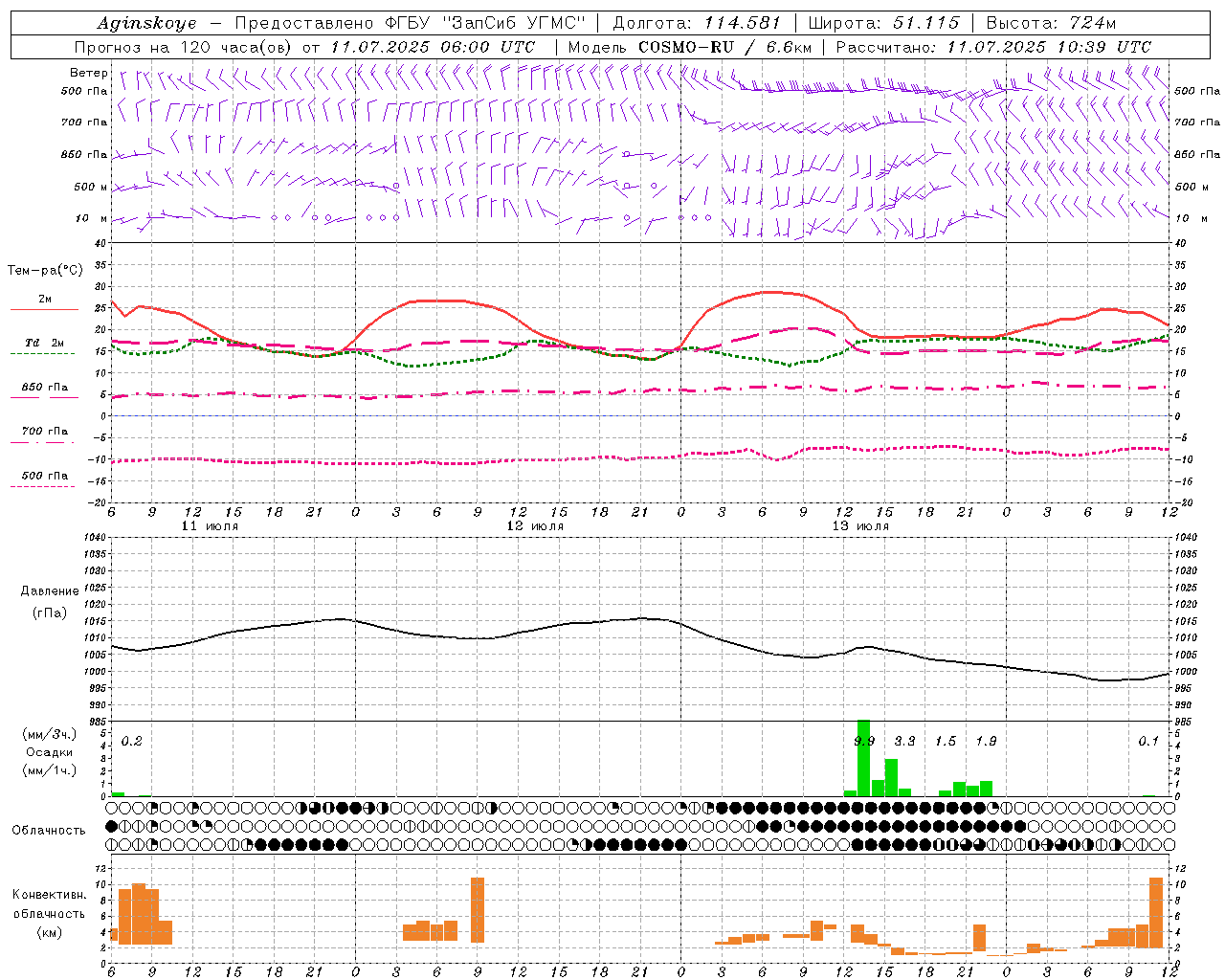Click the latitude value "Широта: 51.115"
This screenshot has height=980, width=1225.
click(x=883, y=23)
